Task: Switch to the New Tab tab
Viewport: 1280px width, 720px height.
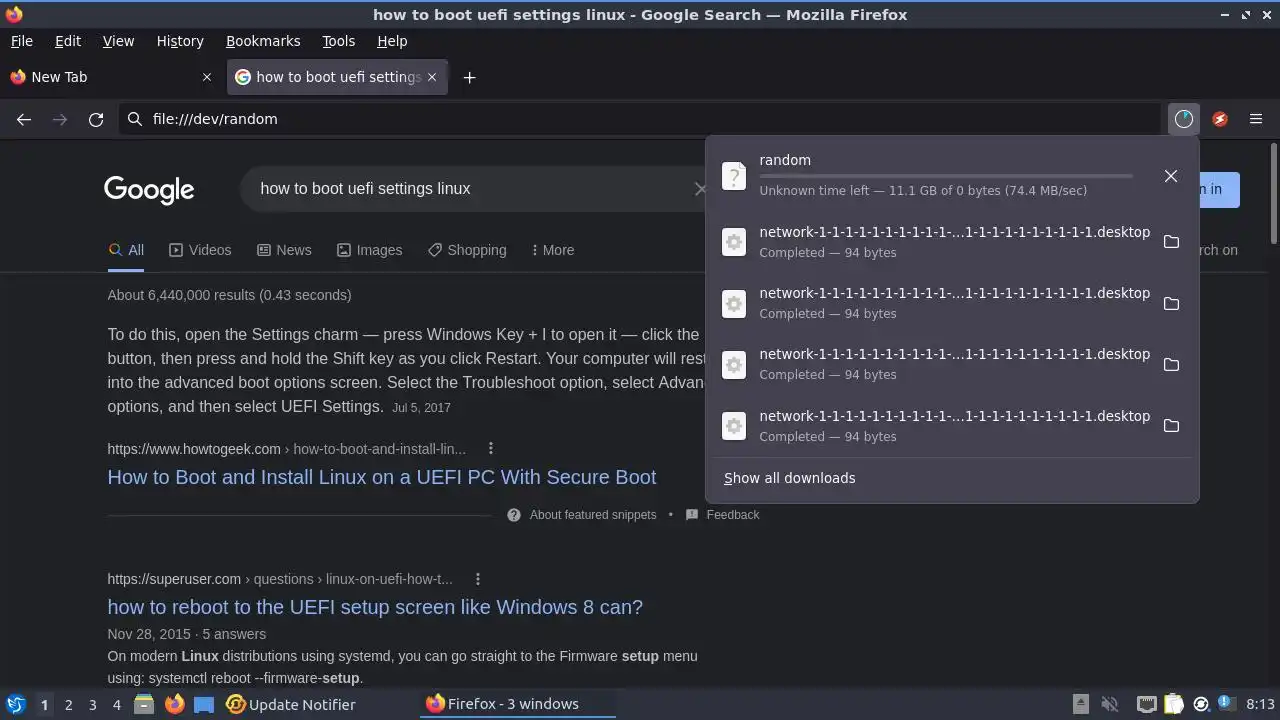Action: point(112,77)
